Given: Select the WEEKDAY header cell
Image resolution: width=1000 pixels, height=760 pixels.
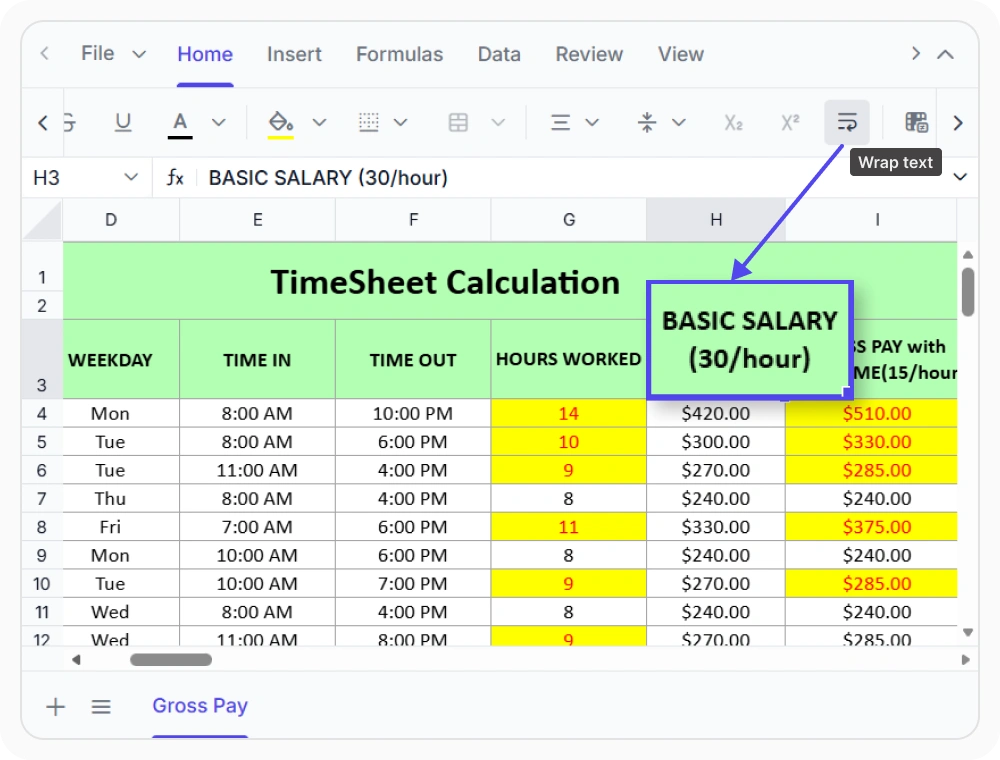Looking at the screenshot, I should point(121,360).
